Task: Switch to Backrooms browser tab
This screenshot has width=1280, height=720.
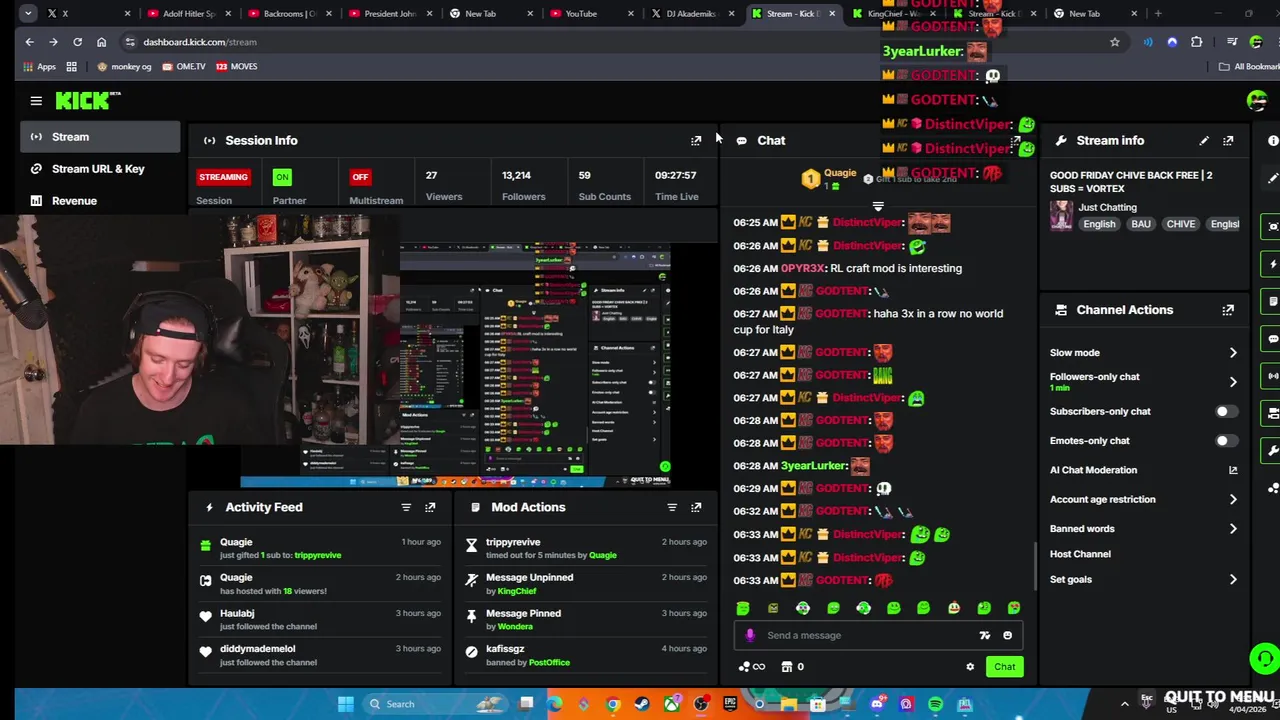Action: (x=288, y=14)
